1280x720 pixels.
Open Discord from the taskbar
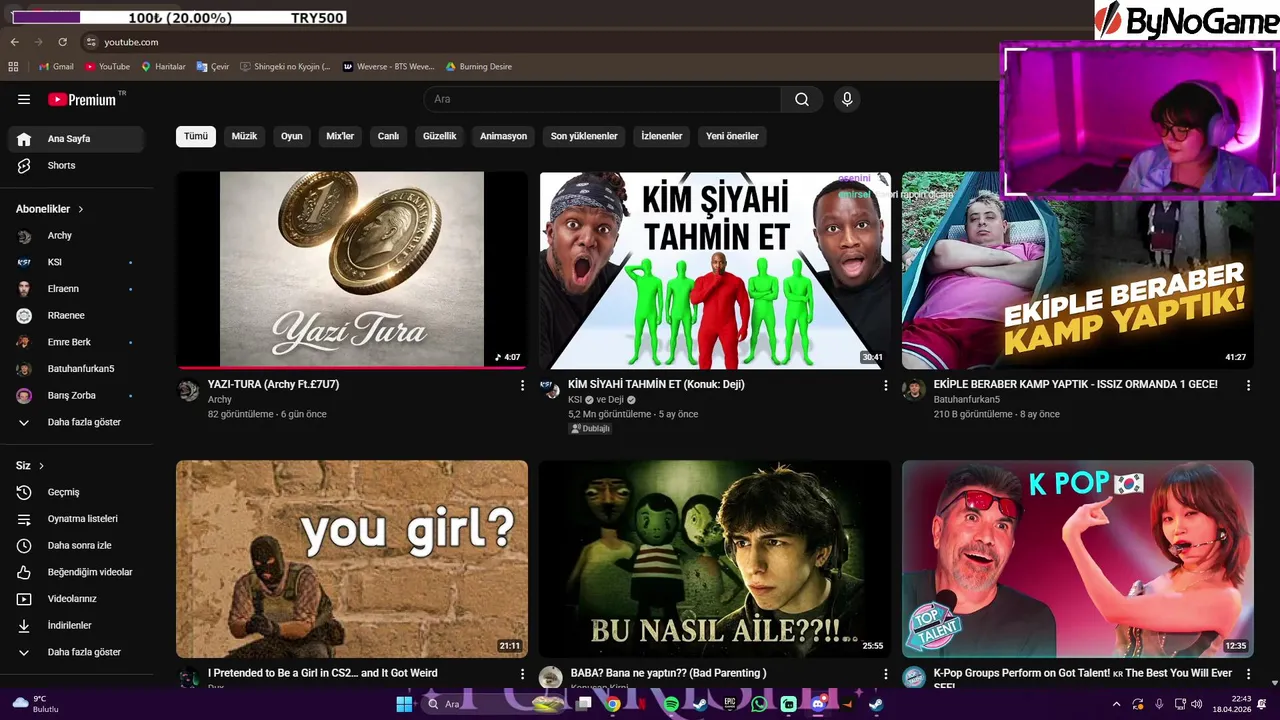pyautogui.click(x=818, y=704)
